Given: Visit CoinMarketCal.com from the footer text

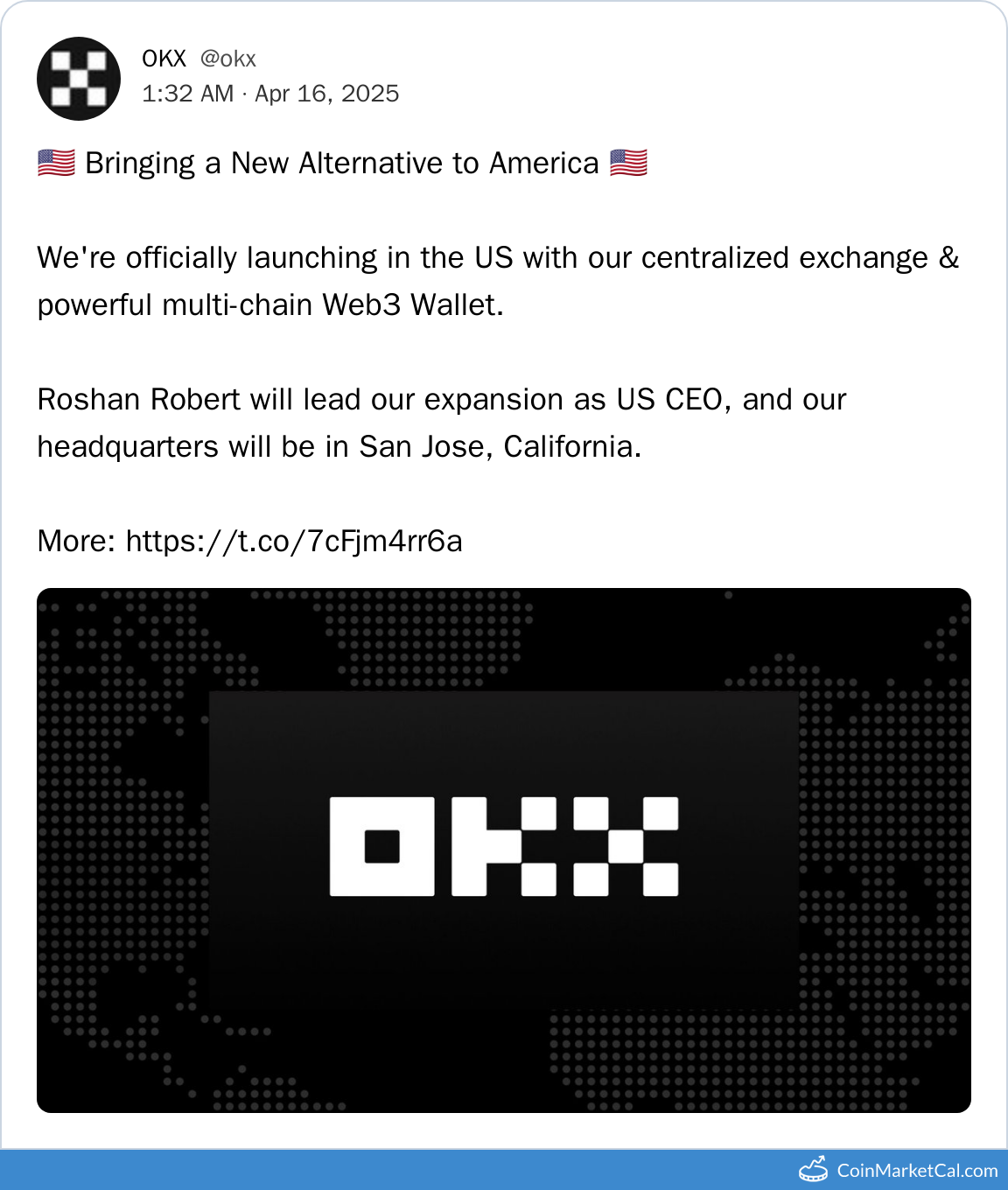Looking at the screenshot, I should point(917,1171).
